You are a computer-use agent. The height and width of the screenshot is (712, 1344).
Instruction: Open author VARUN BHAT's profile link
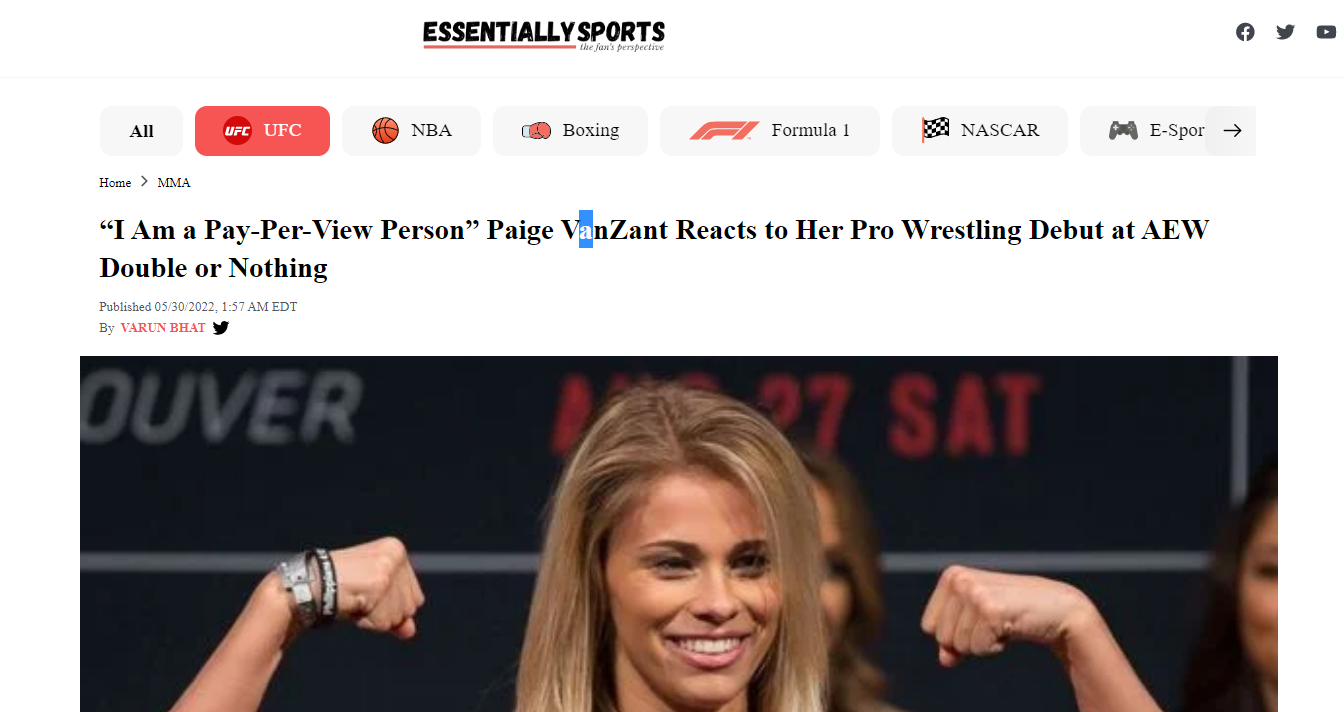click(x=163, y=328)
